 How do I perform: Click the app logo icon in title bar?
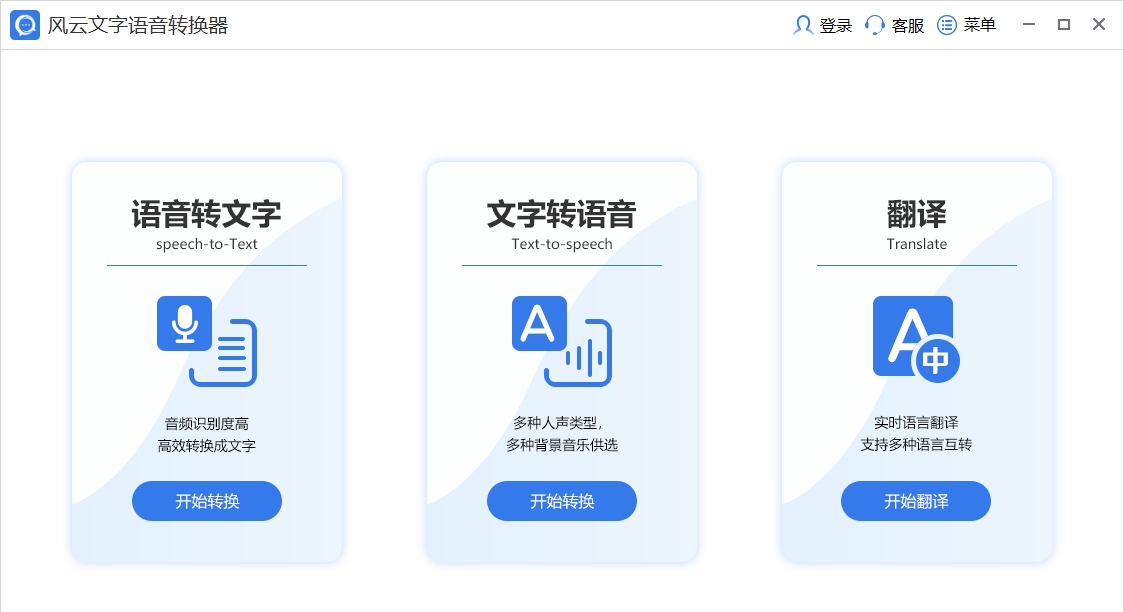point(25,25)
